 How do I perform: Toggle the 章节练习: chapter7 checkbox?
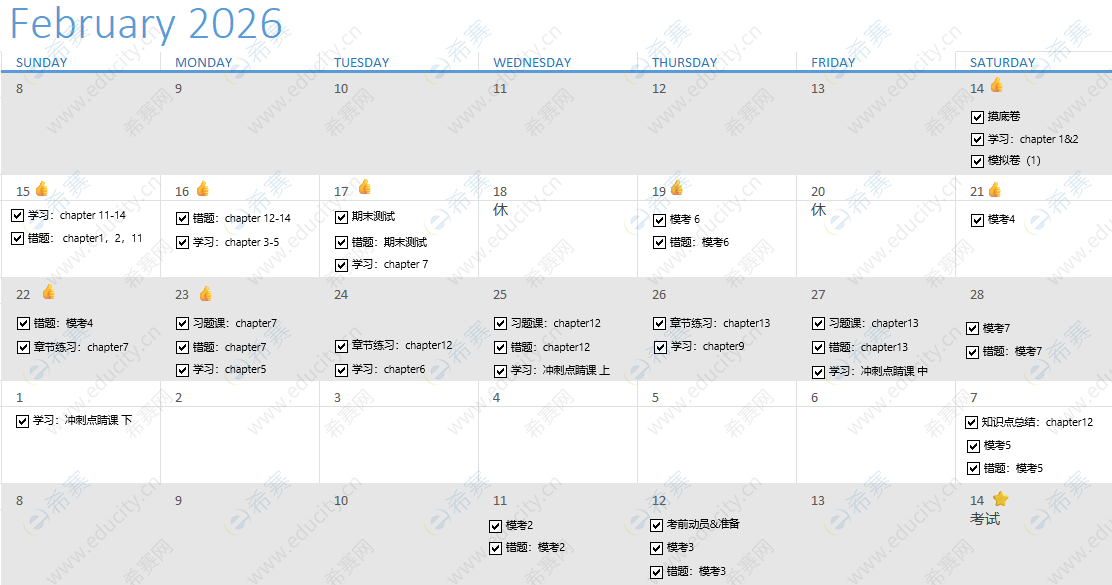pyautogui.click(x=23, y=347)
